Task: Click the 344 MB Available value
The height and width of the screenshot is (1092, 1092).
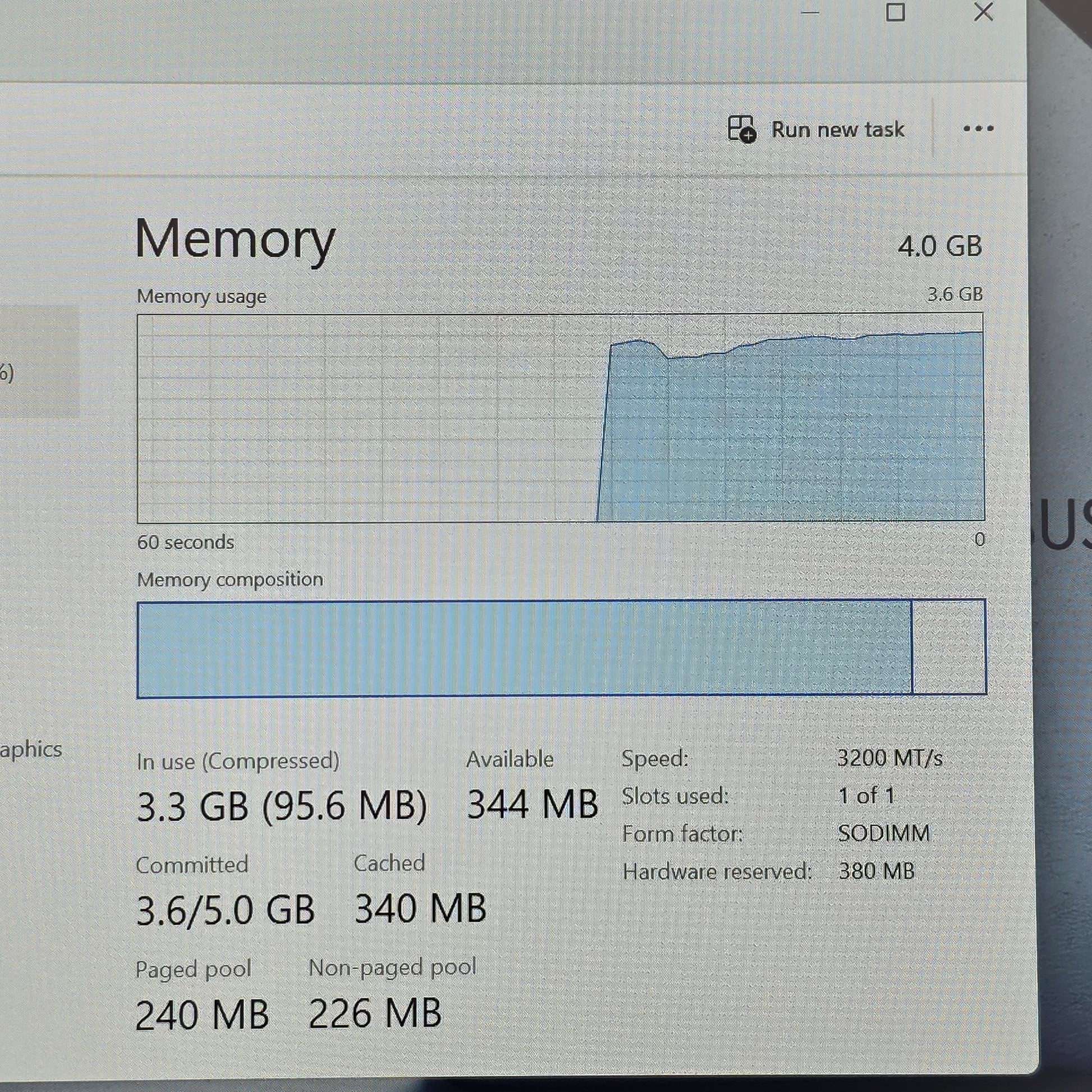Action: (x=532, y=805)
